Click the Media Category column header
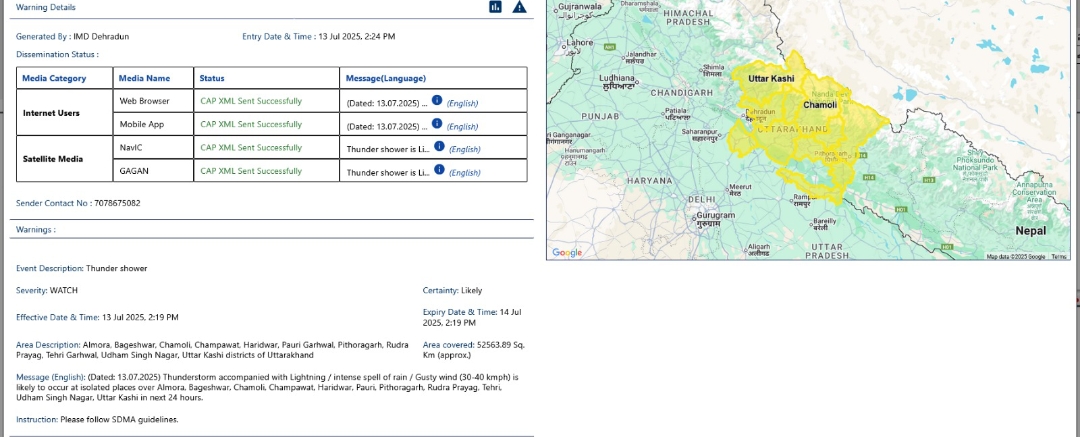 click(x=54, y=78)
